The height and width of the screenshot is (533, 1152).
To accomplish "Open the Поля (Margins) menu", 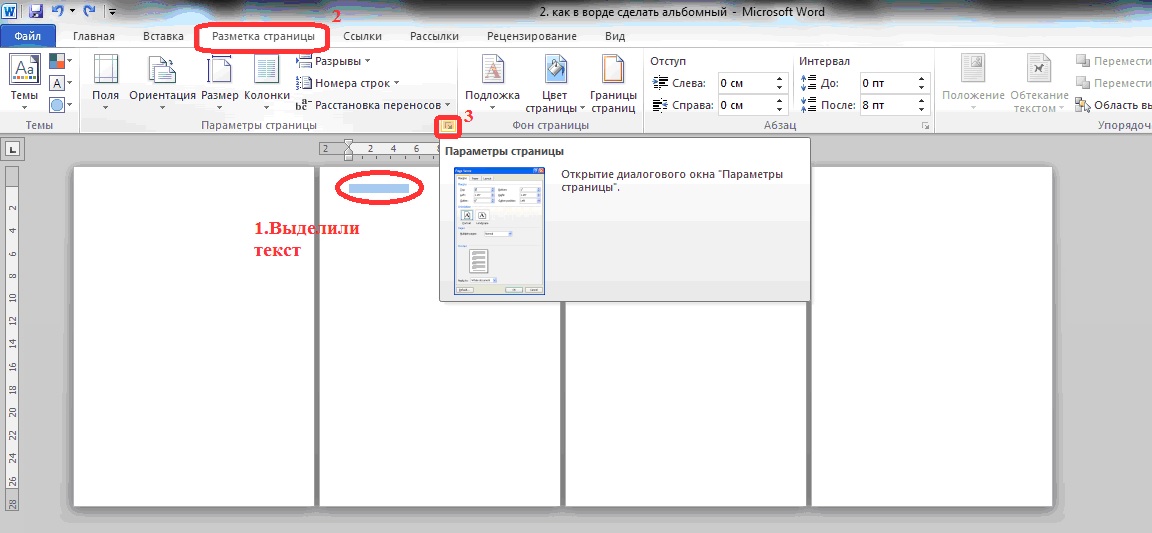I will [106, 82].
